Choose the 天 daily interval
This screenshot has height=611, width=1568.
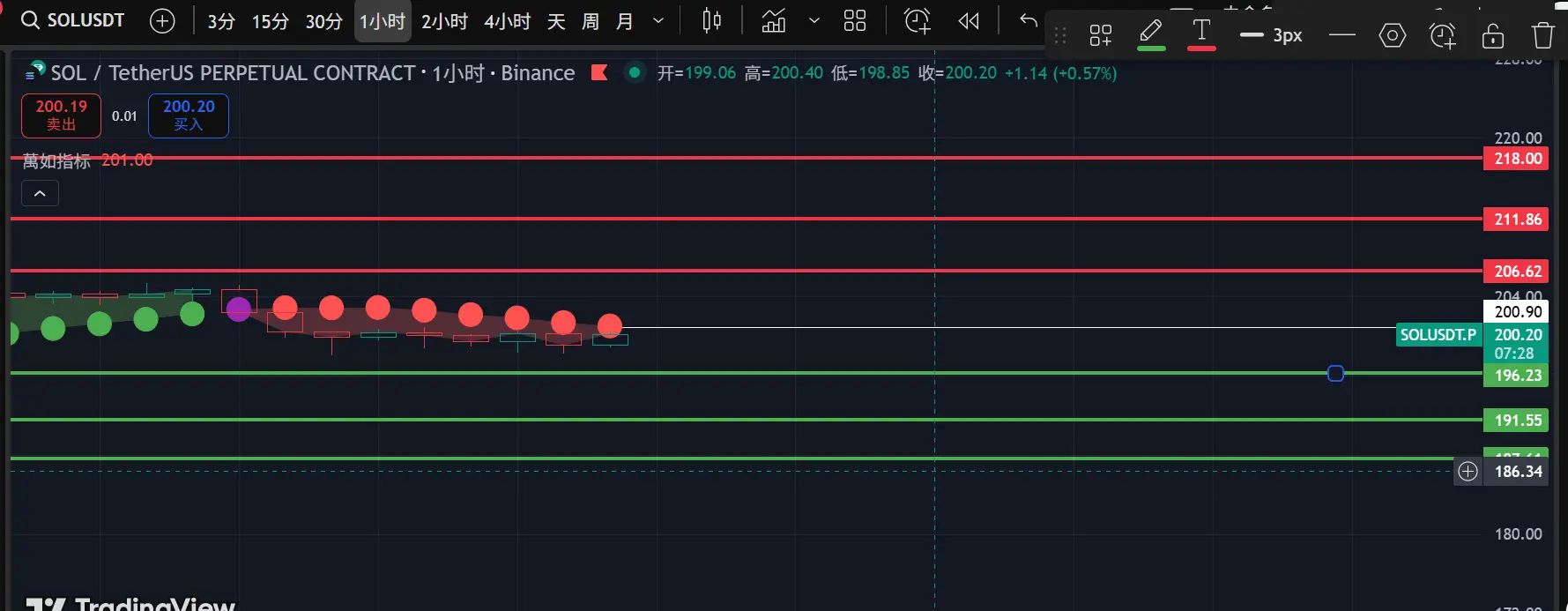tap(556, 20)
